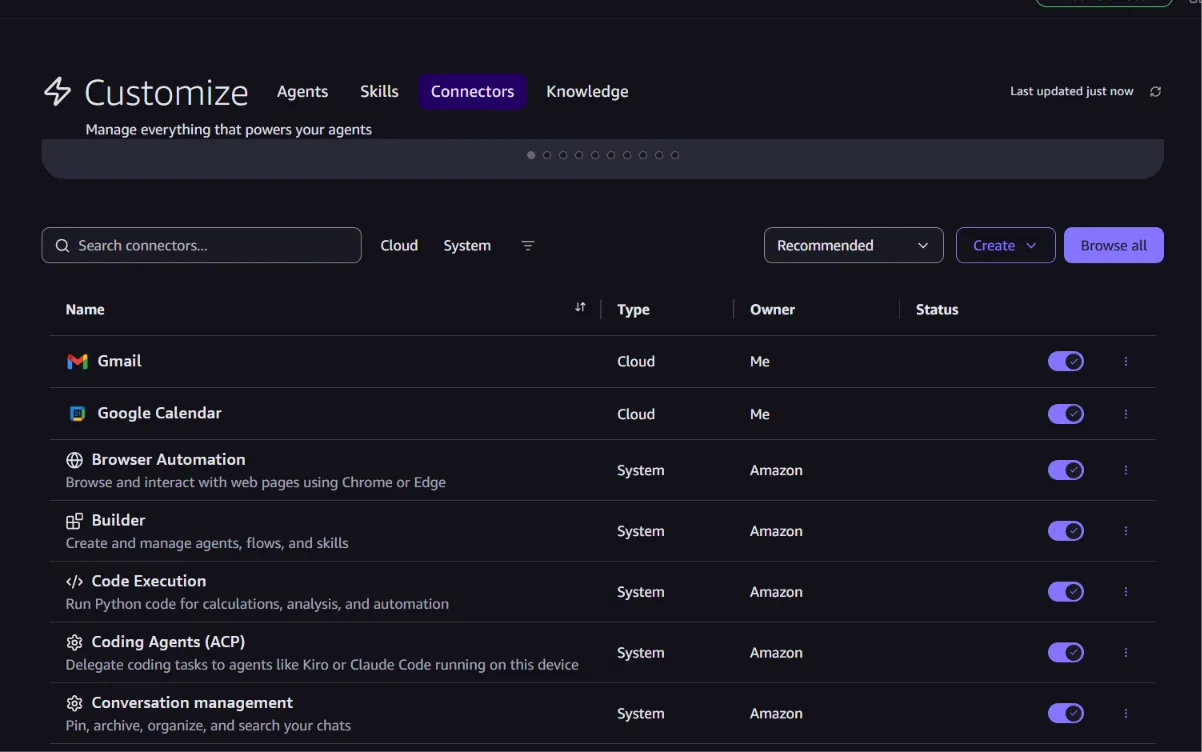Click the Browser Automation globe icon
The image size is (1202, 752).
tap(74, 460)
